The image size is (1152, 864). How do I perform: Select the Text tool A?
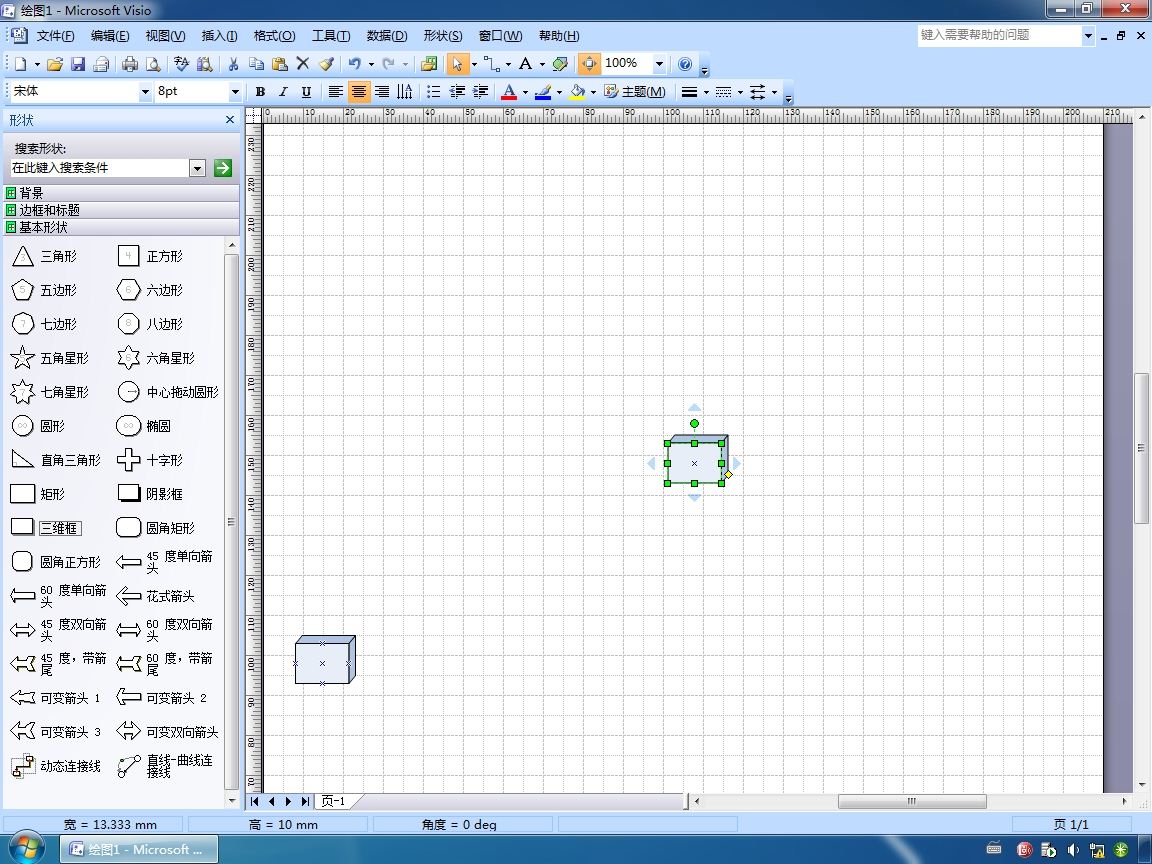point(525,64)
